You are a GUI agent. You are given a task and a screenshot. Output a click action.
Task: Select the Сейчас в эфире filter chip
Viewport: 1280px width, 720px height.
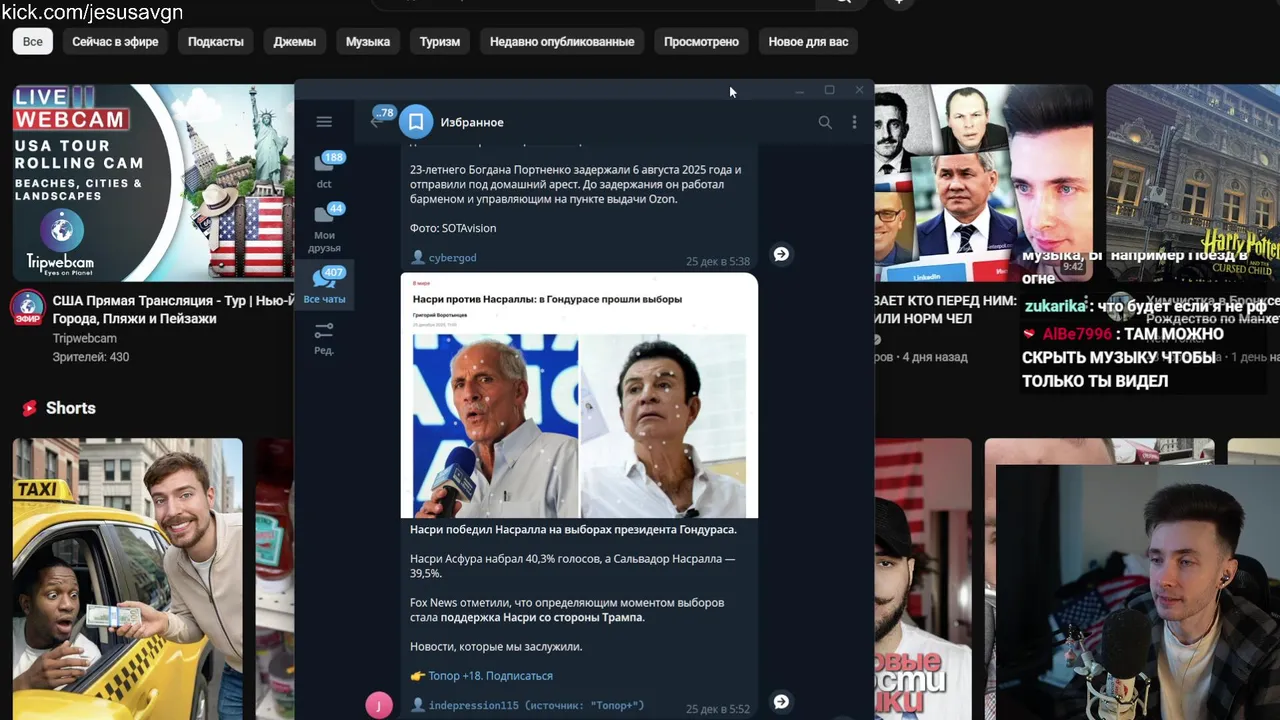coord(115,41)
